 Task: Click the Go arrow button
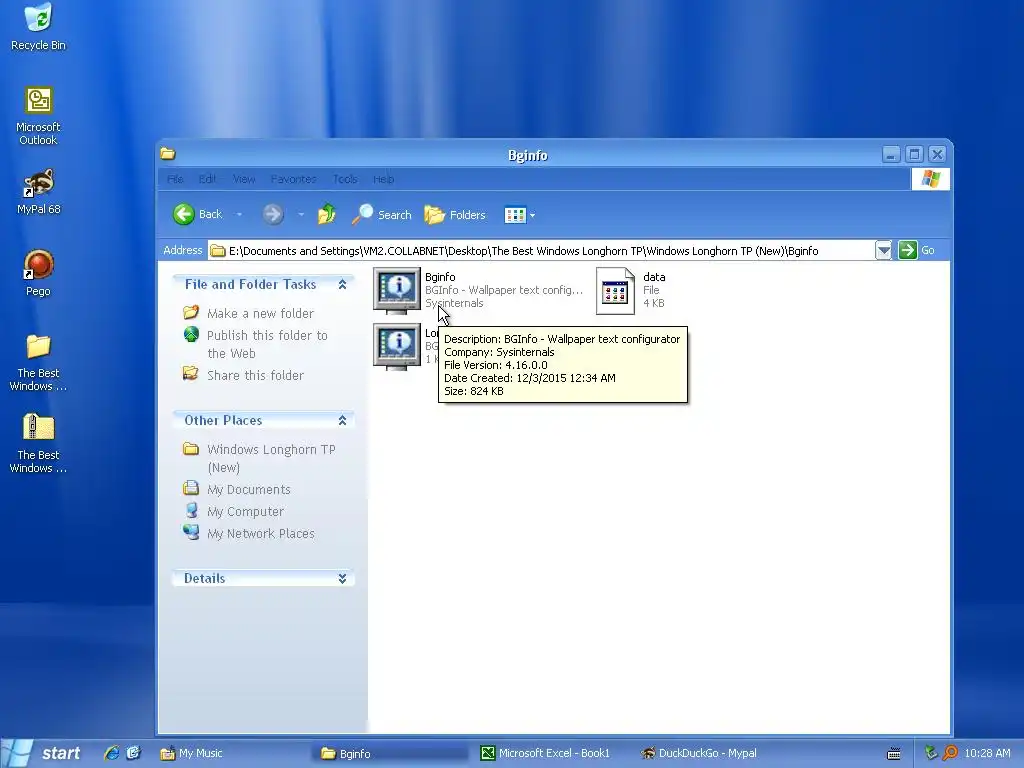[907, 250]
